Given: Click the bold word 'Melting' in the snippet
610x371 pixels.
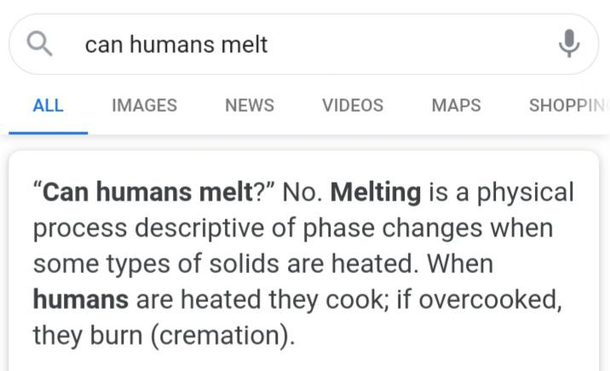Looking at the screenshot, I should click(x=375, y=192).
